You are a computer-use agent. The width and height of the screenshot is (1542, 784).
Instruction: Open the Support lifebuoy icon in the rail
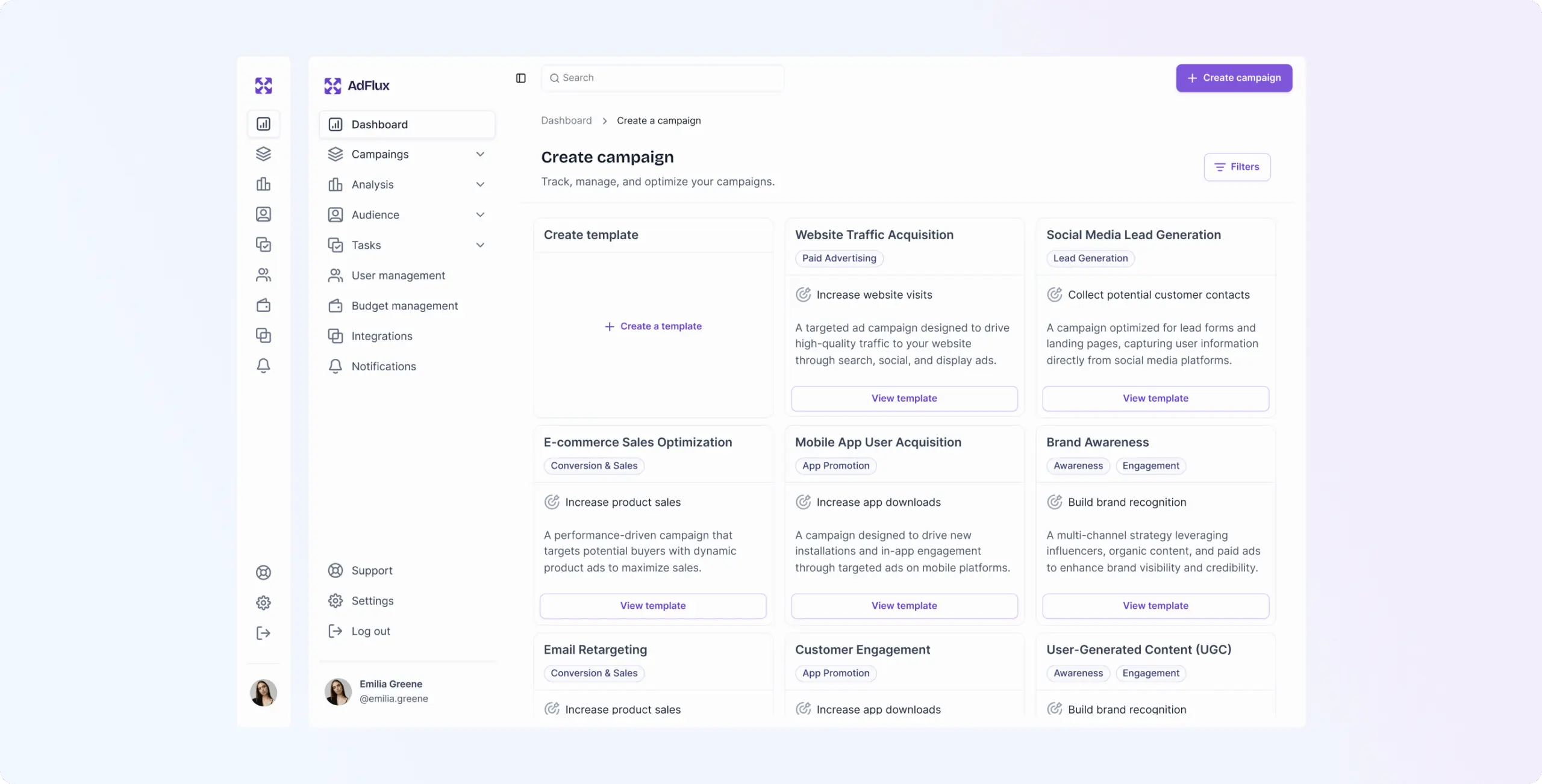pos(263,572)
